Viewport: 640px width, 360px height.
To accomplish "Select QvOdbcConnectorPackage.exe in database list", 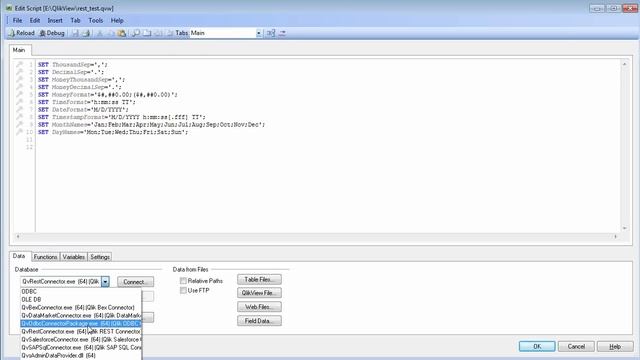I will point(81,323).
